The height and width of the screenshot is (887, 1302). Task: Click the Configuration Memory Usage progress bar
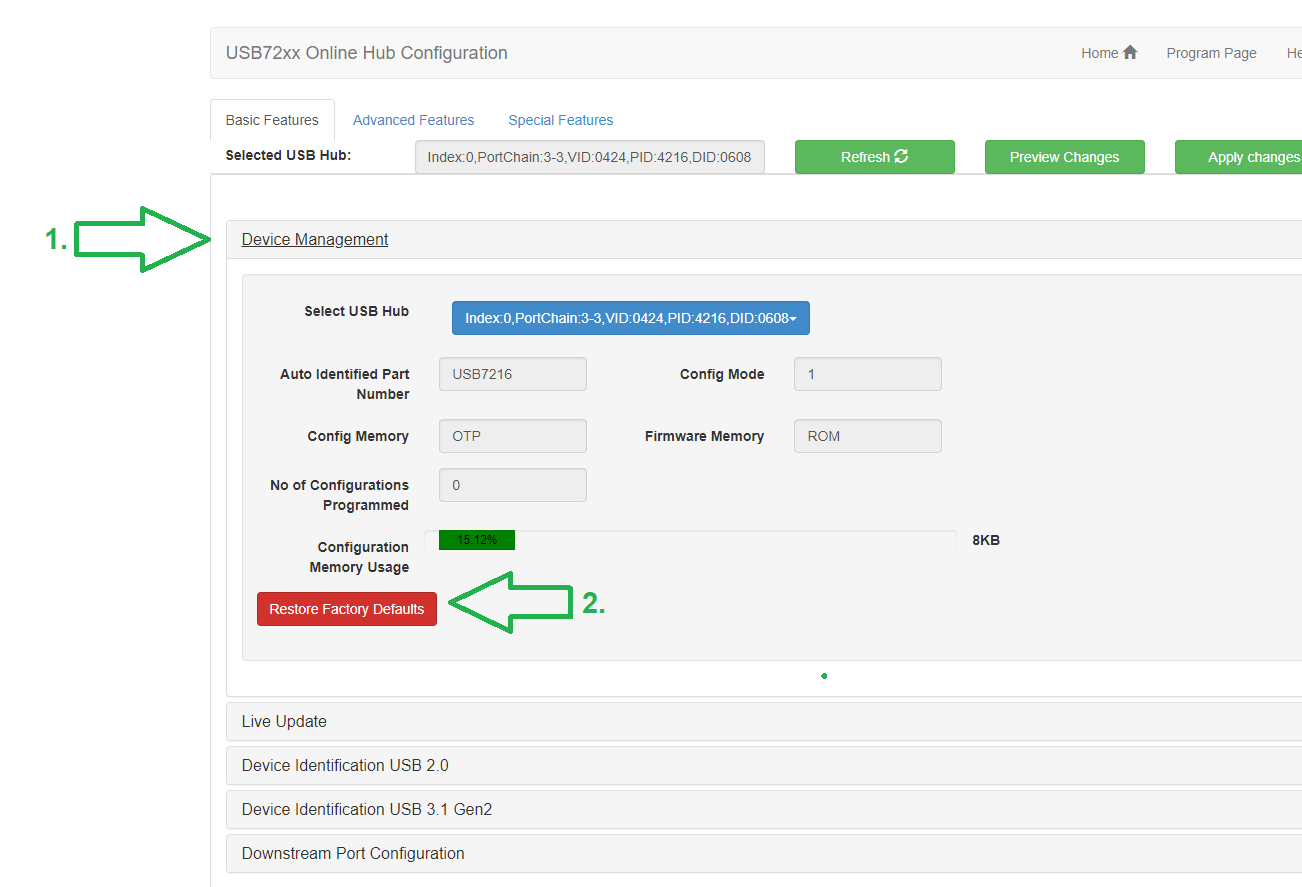point(690,540)
